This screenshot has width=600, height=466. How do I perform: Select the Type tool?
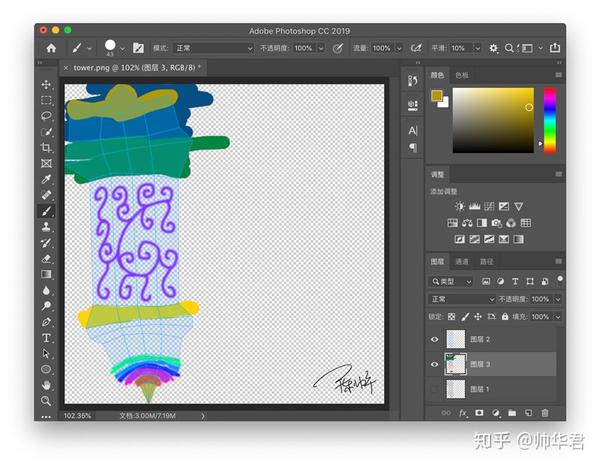coord(46,338)
